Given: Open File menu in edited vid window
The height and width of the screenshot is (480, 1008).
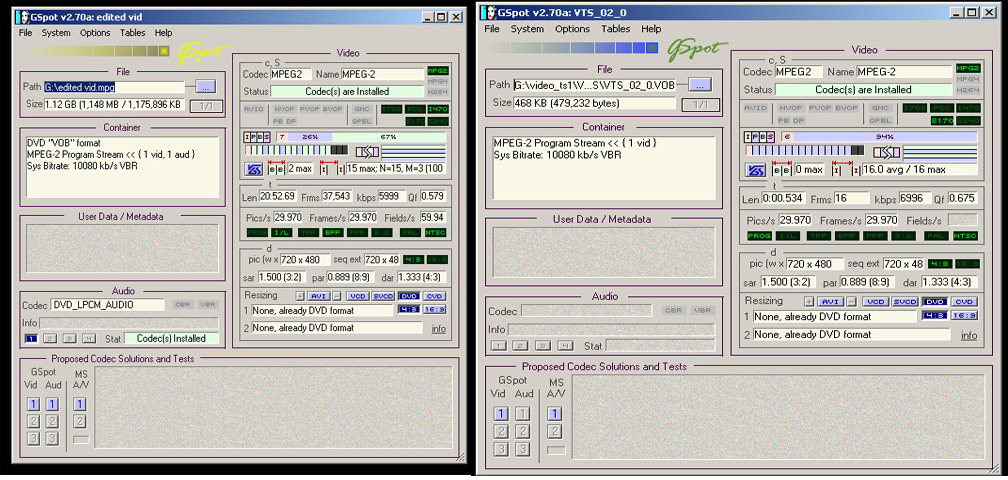Looking at the screenshot, I should pos(25,33).
